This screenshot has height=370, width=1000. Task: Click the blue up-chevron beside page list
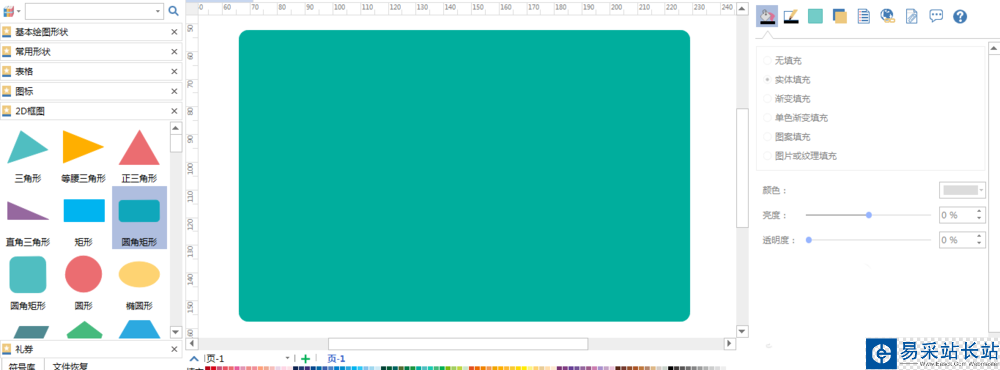point(194,359)
